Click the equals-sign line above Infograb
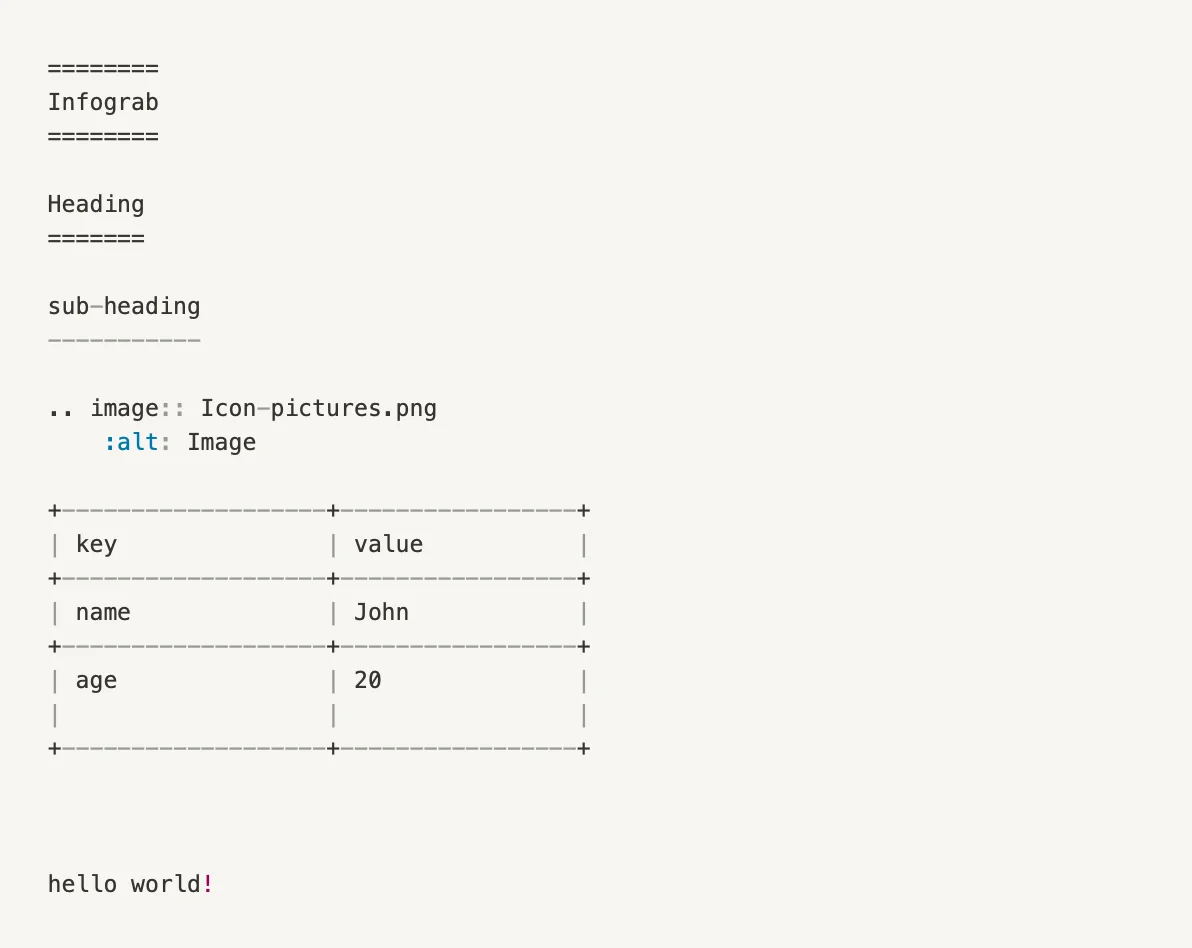Image resolution: width=1192 pixels, height=948 pixels. (x=103, y=68)
